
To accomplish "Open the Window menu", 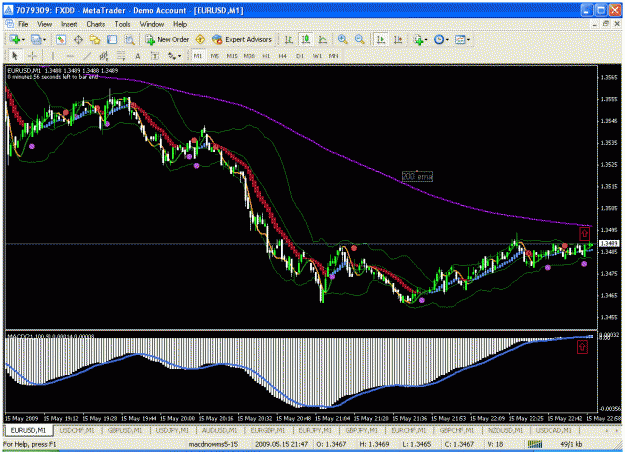I will 151,24.
